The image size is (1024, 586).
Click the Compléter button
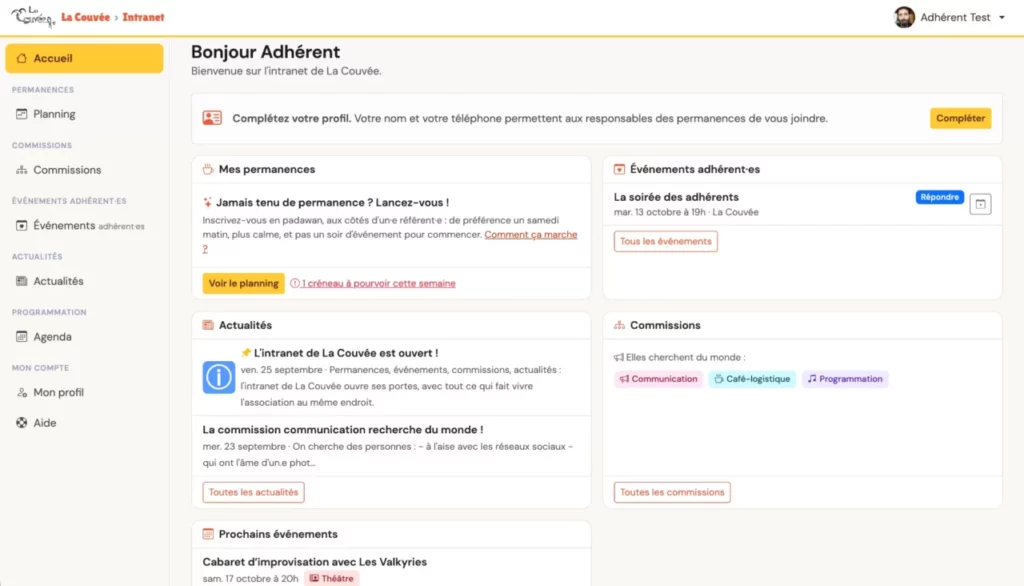click(960, 118)
